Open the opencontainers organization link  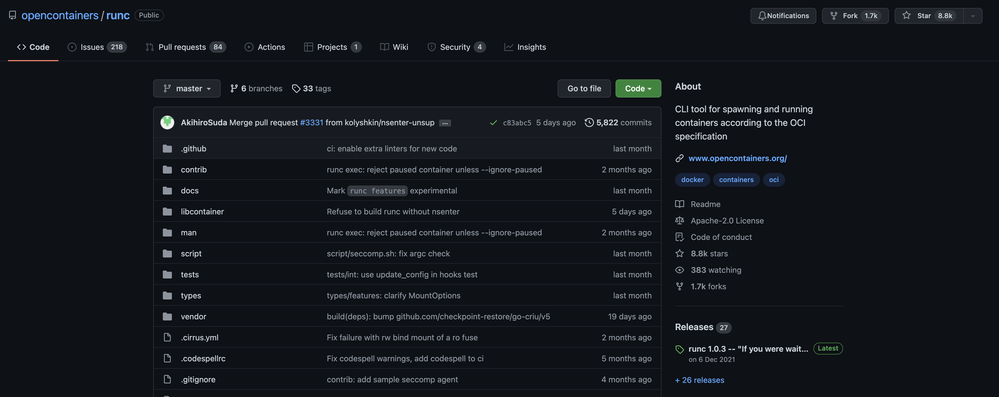point(60,15)
